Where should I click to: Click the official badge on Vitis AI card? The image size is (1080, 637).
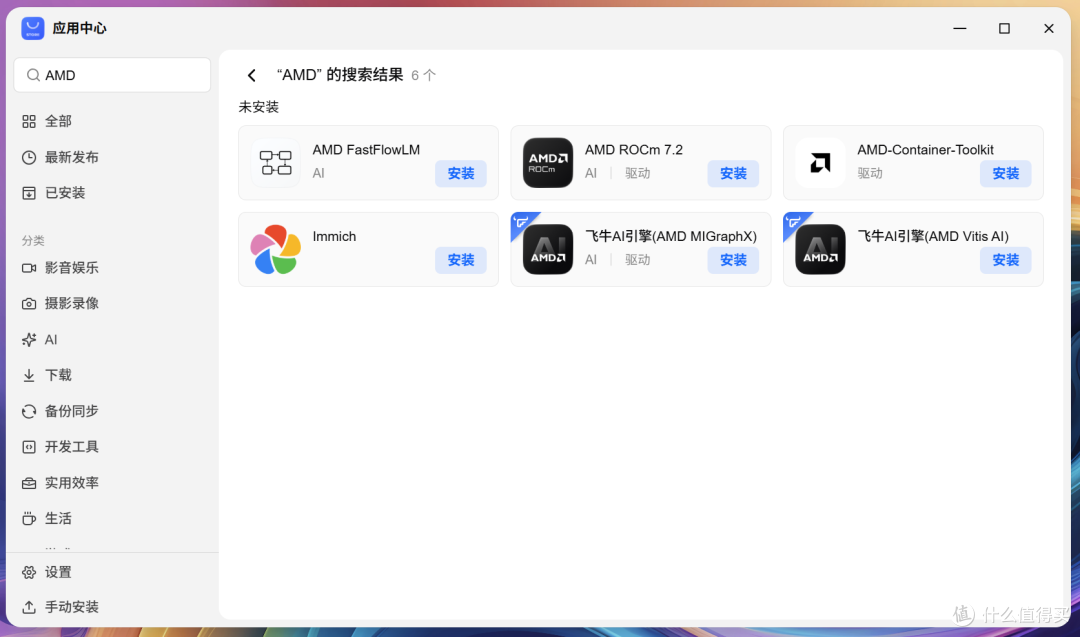[794, 222]
